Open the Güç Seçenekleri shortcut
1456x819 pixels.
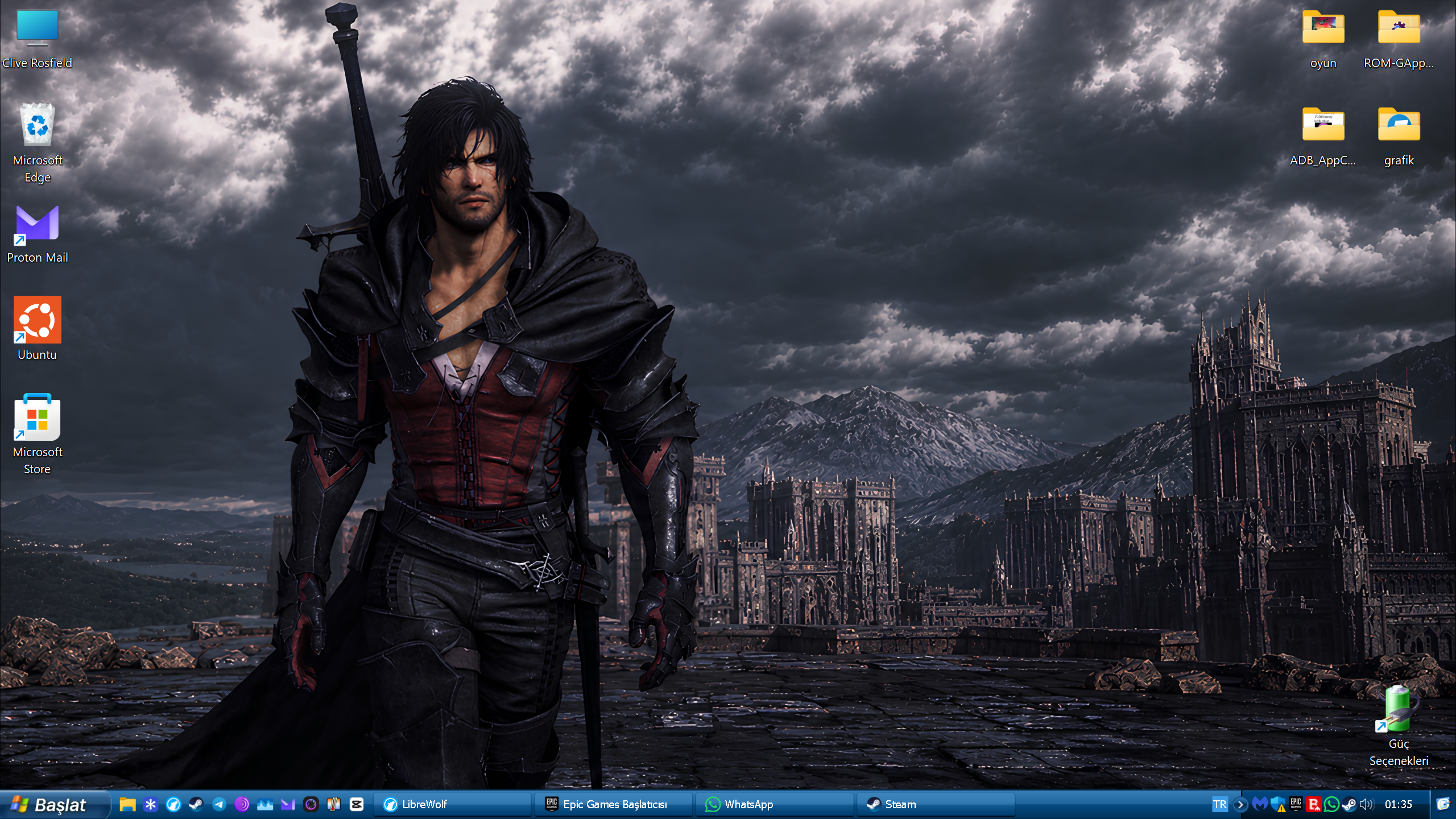1399,727
